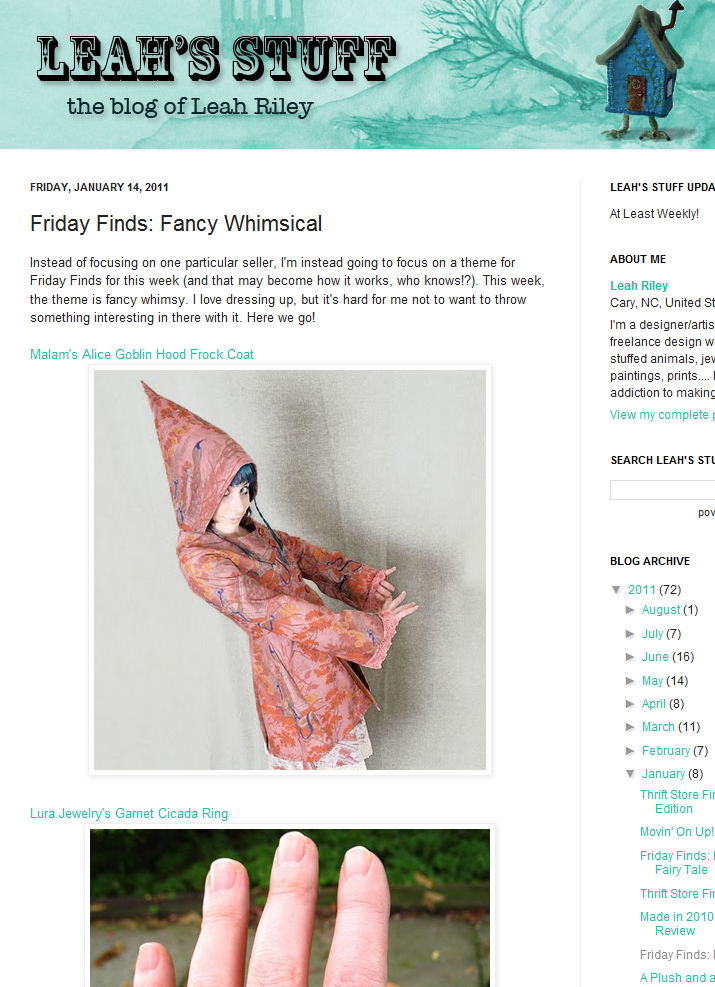Collapse the January archive triangle
The height and width of the screenshot is (987, 715).
630,774
